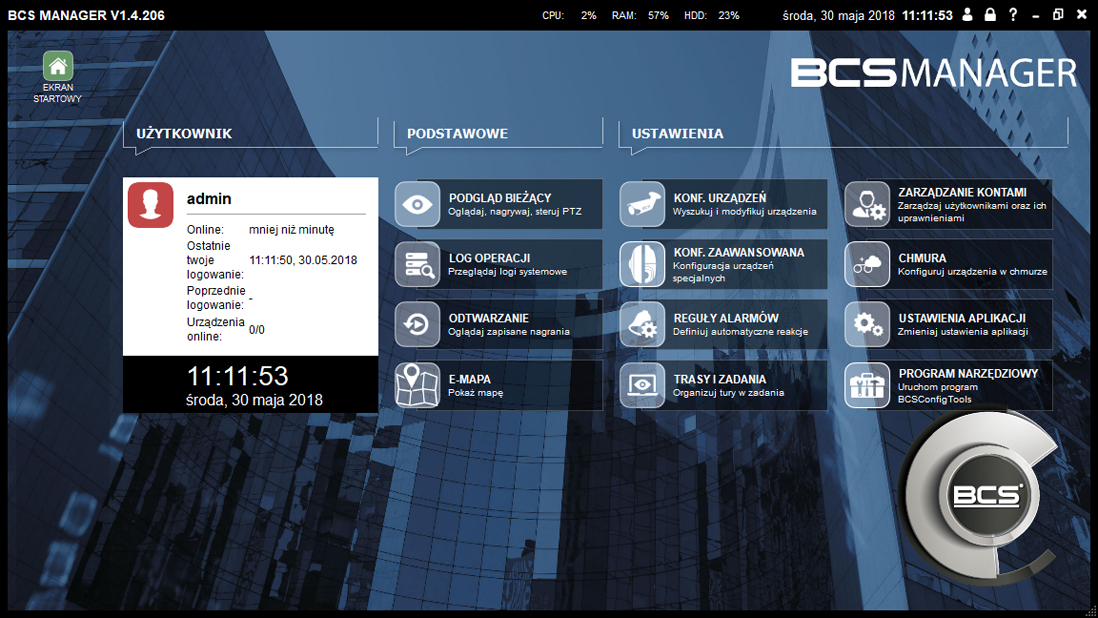This screenshot has width=1098, height=618.
Task: Click the Chmura cloud icon
Action: [867, 265]
